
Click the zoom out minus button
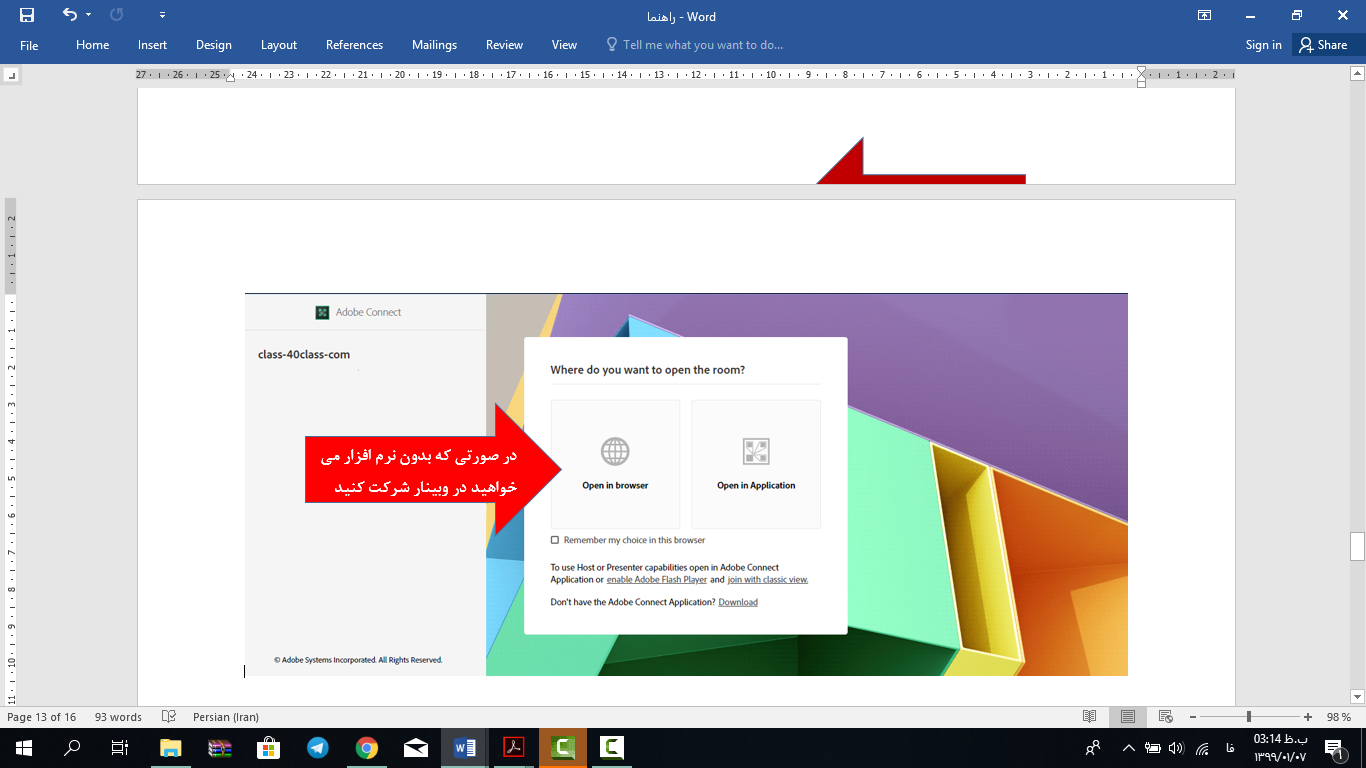[x=1194, y=717]
